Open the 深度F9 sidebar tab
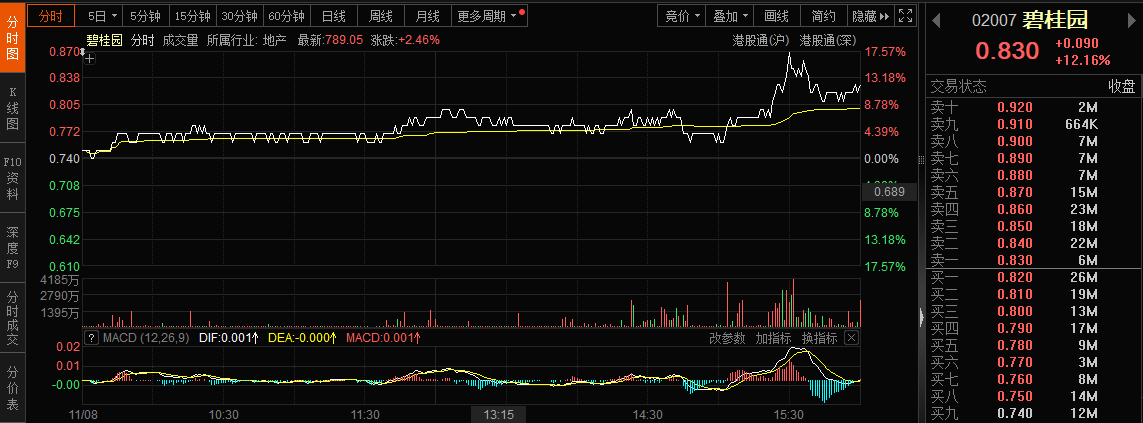The width and height of the screenshot is (1143, 423). point(12,248)
